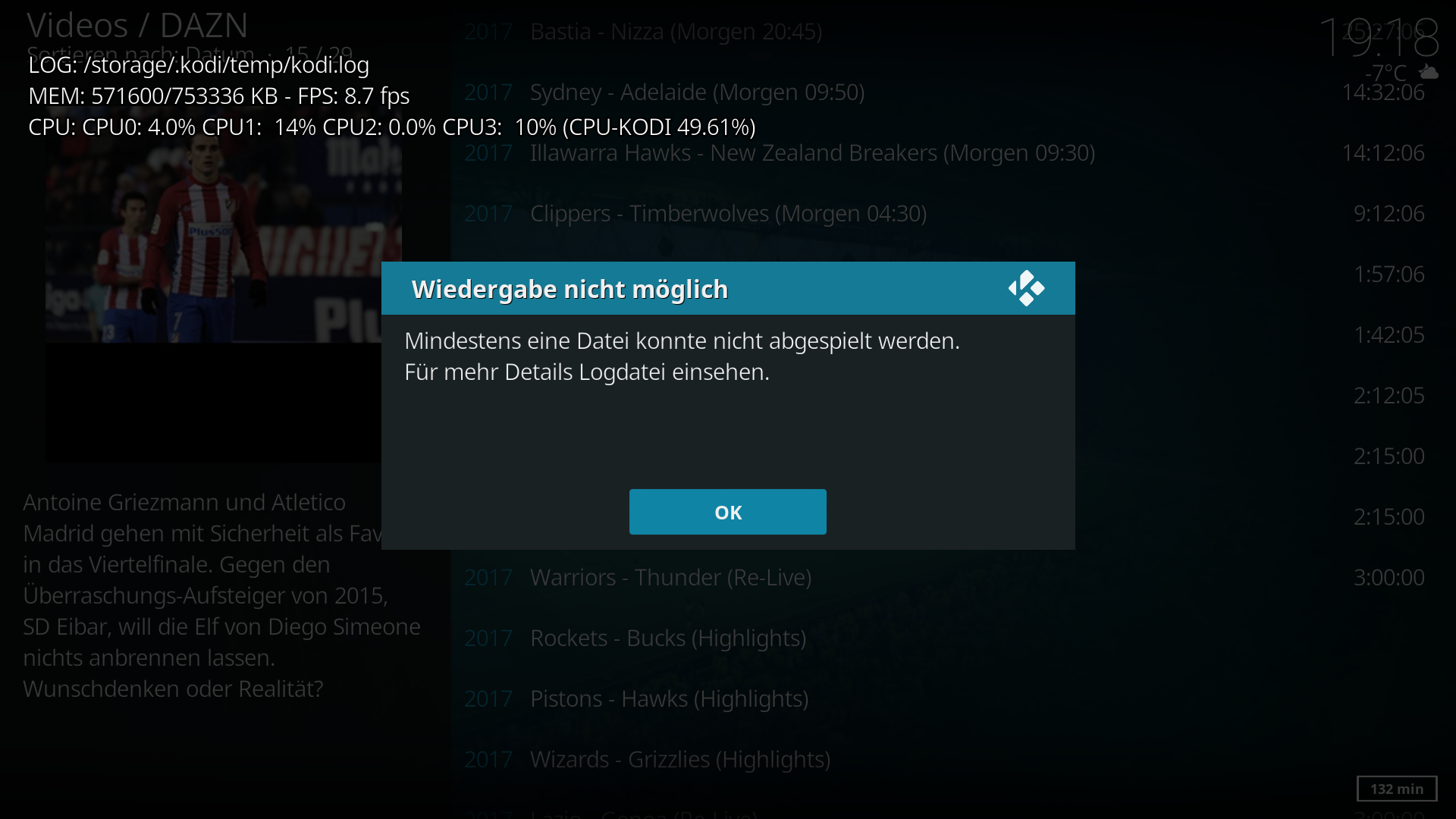Click the clock display showing 19:18

(1379, 36)
